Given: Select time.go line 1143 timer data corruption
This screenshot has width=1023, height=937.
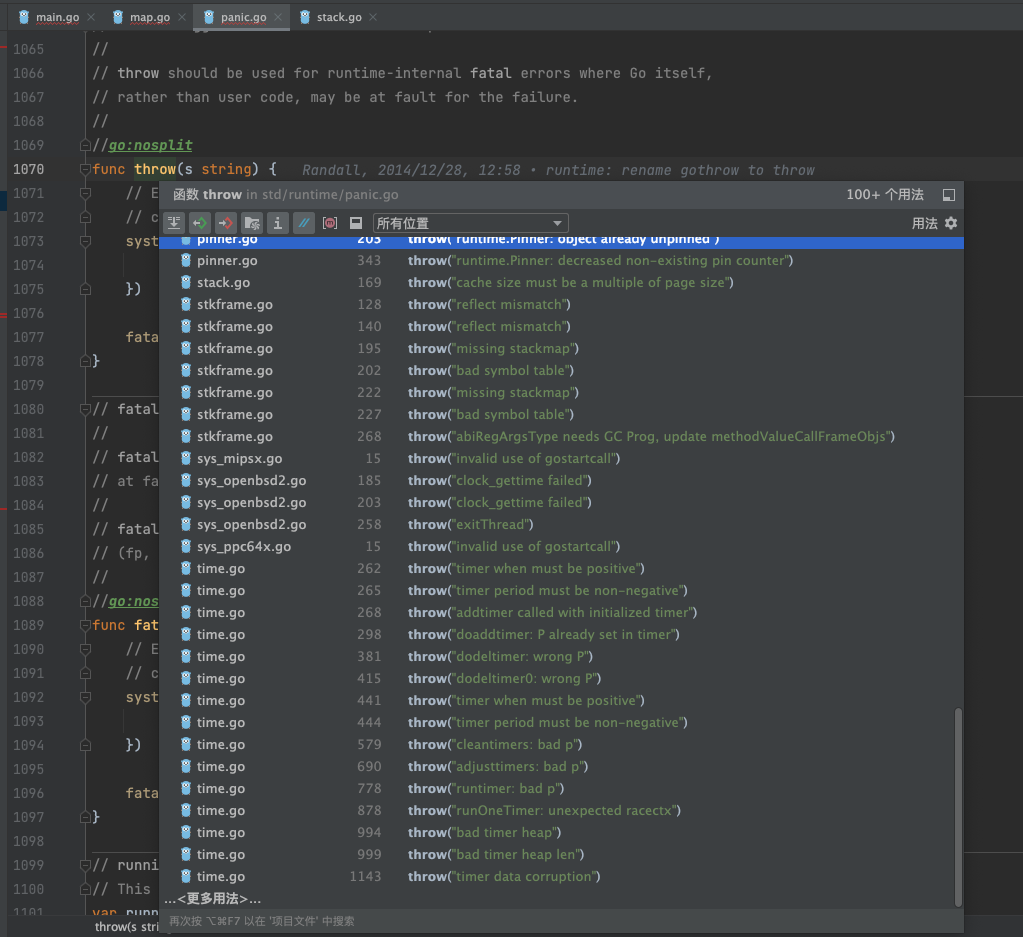Looking at the screenshot, I should [x=561, y=876].
